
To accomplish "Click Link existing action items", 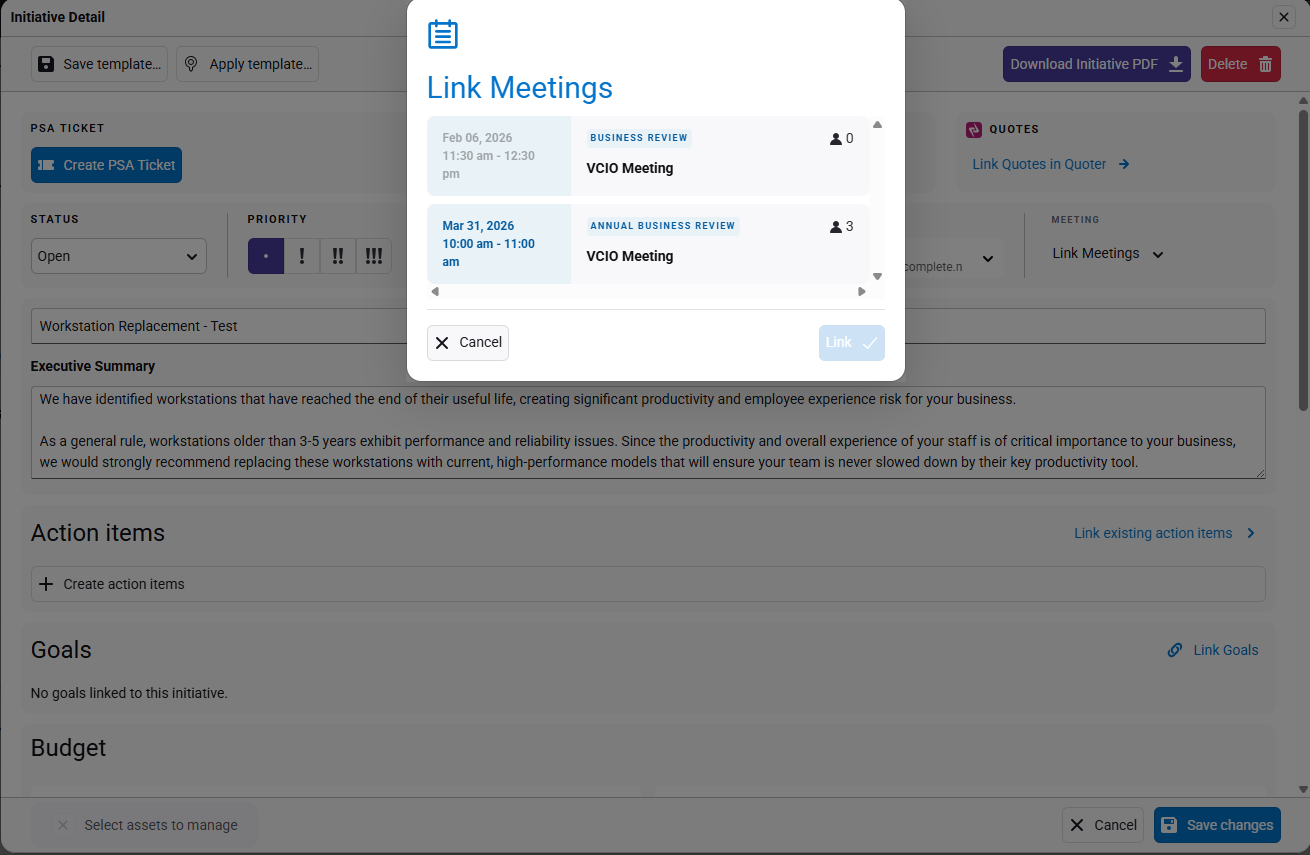I will [1153, 533].
